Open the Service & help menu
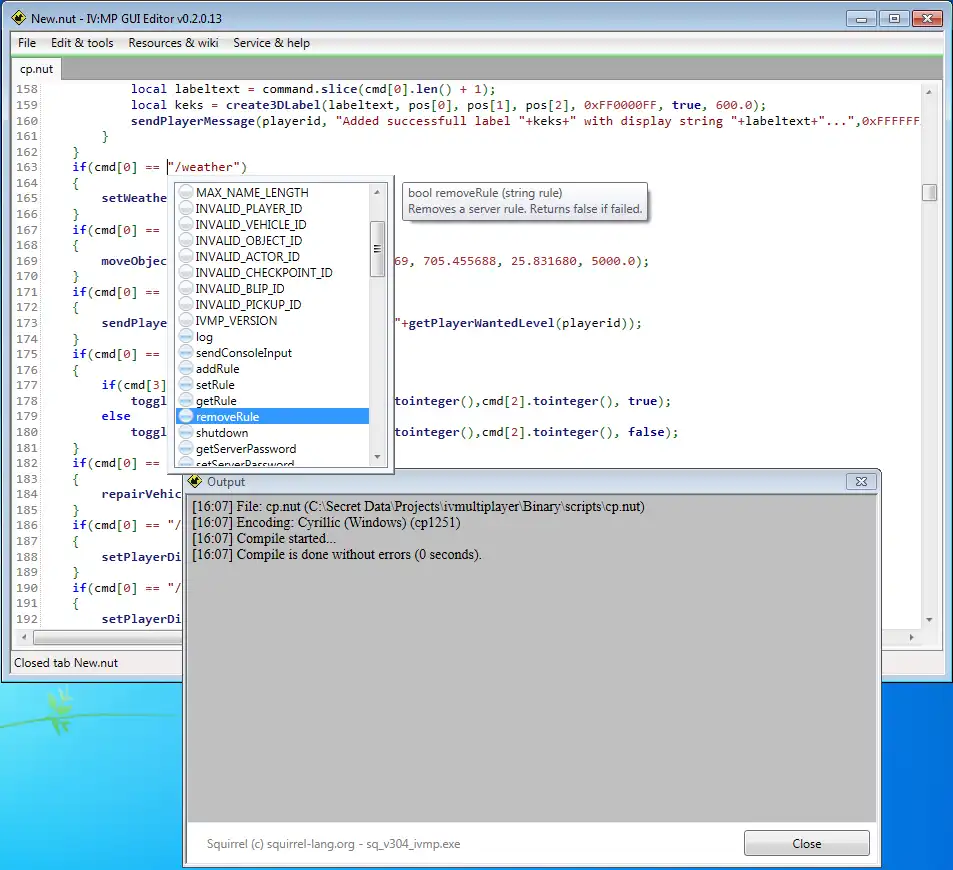The image size is (953, 870). click(x=272, y=43)
